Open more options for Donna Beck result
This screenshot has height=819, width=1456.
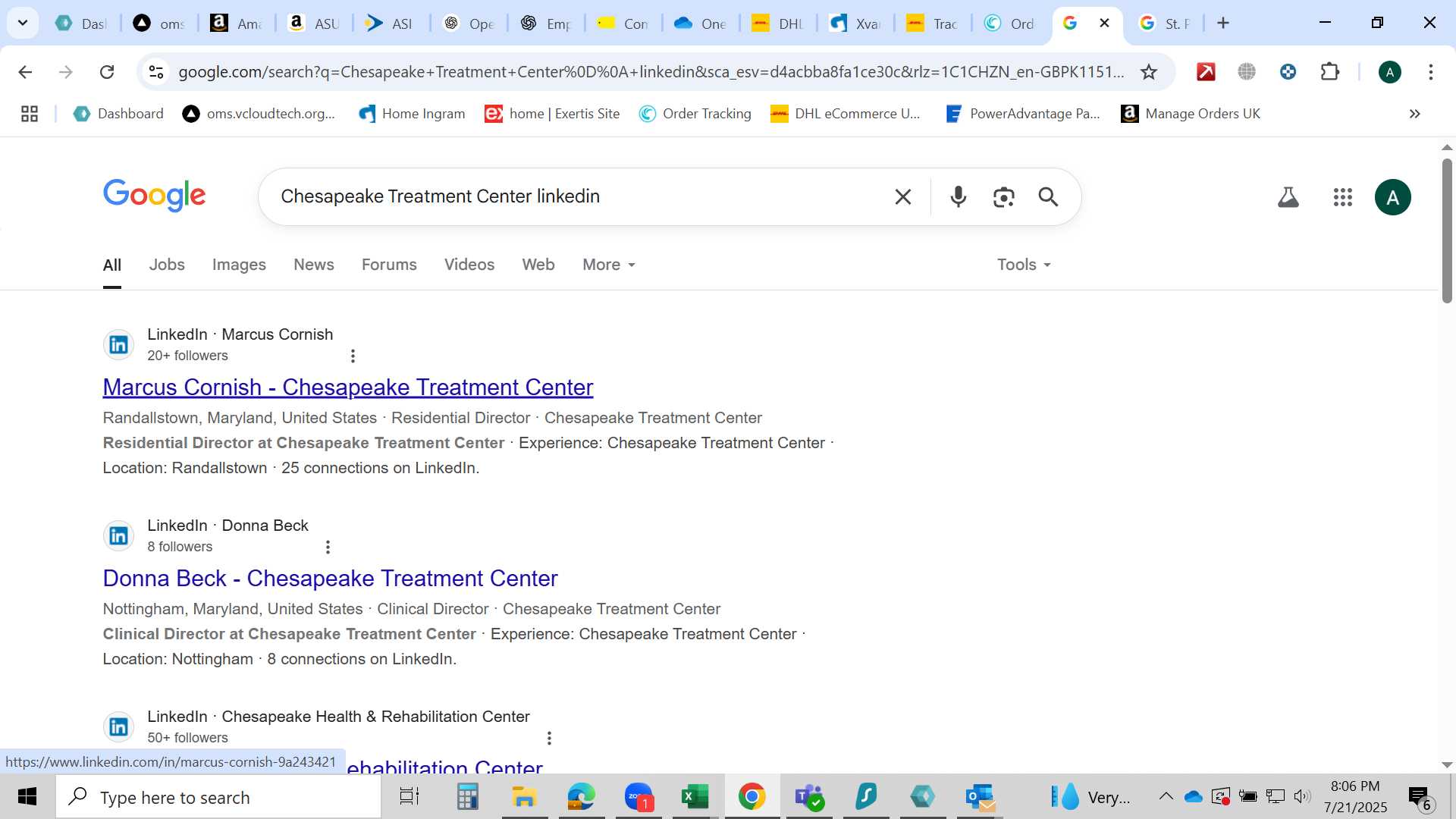[x=328, y=547]
